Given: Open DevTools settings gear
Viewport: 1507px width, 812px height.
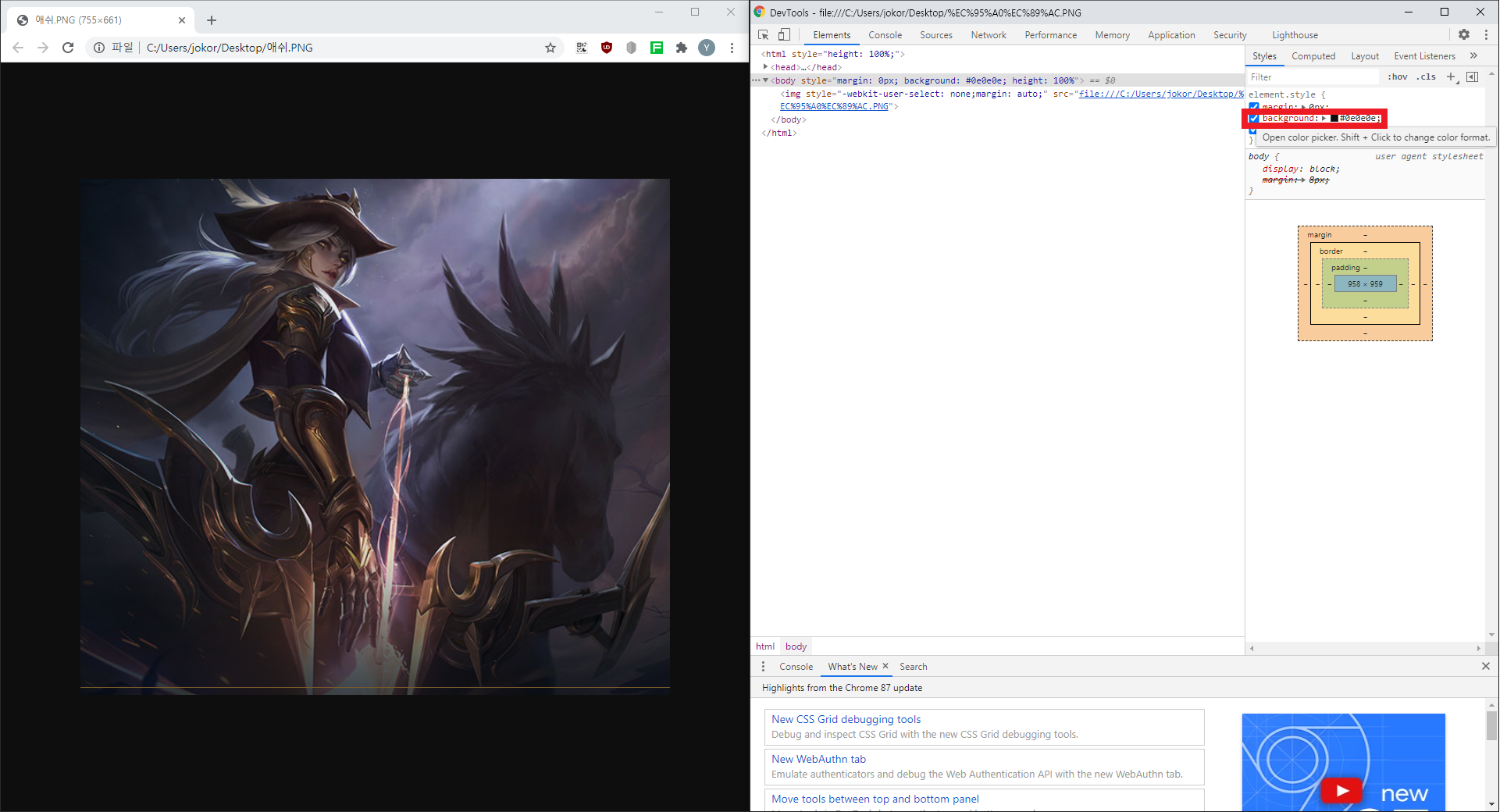Looking at the screenshot, I should pyautogui.click(x=1464, y=35).
